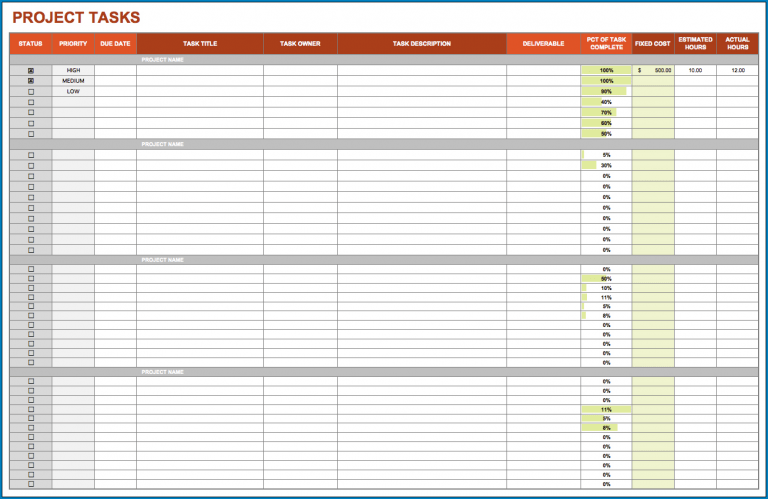Select the 90% completion progress cell
768x499 pixels.
pos(606,92)
